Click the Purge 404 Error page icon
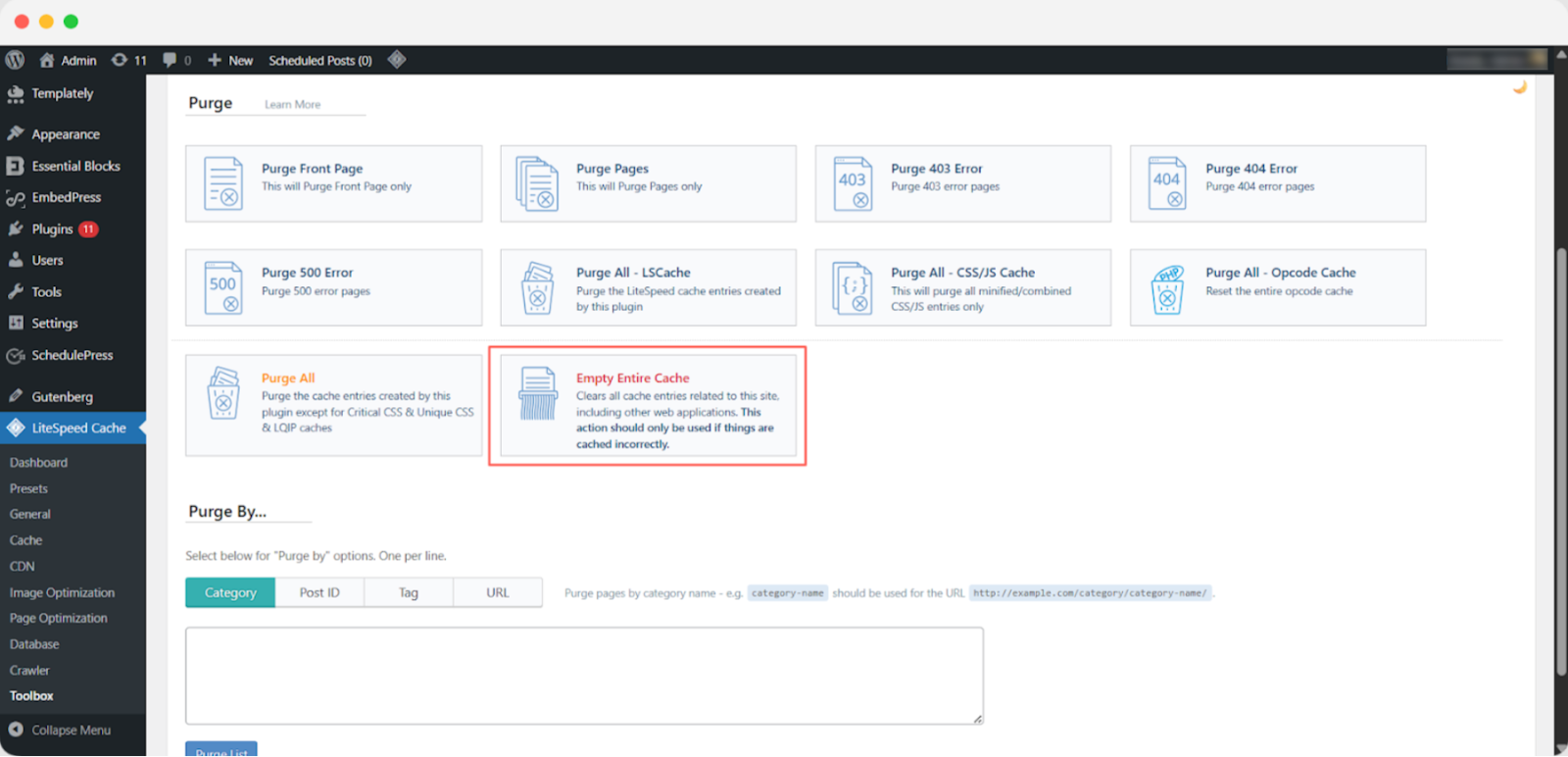This screenshot has height=757, width=1568. tap(1167, 183)
